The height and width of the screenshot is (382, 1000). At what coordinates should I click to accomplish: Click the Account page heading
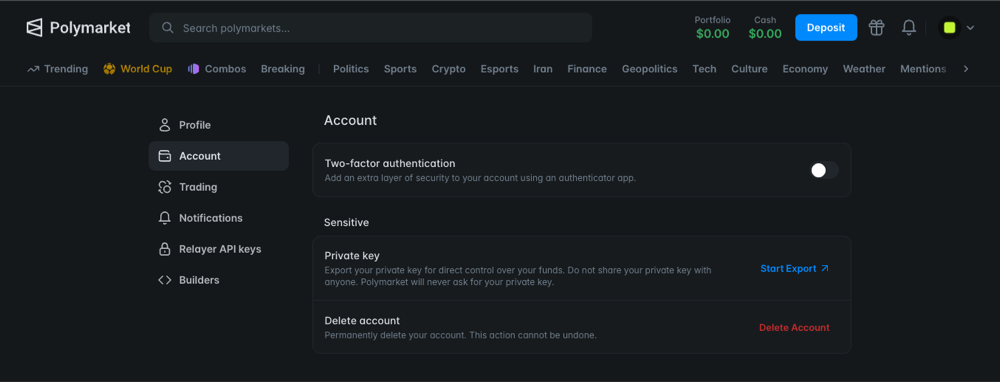pyautogui.click(x=350, y=120)
